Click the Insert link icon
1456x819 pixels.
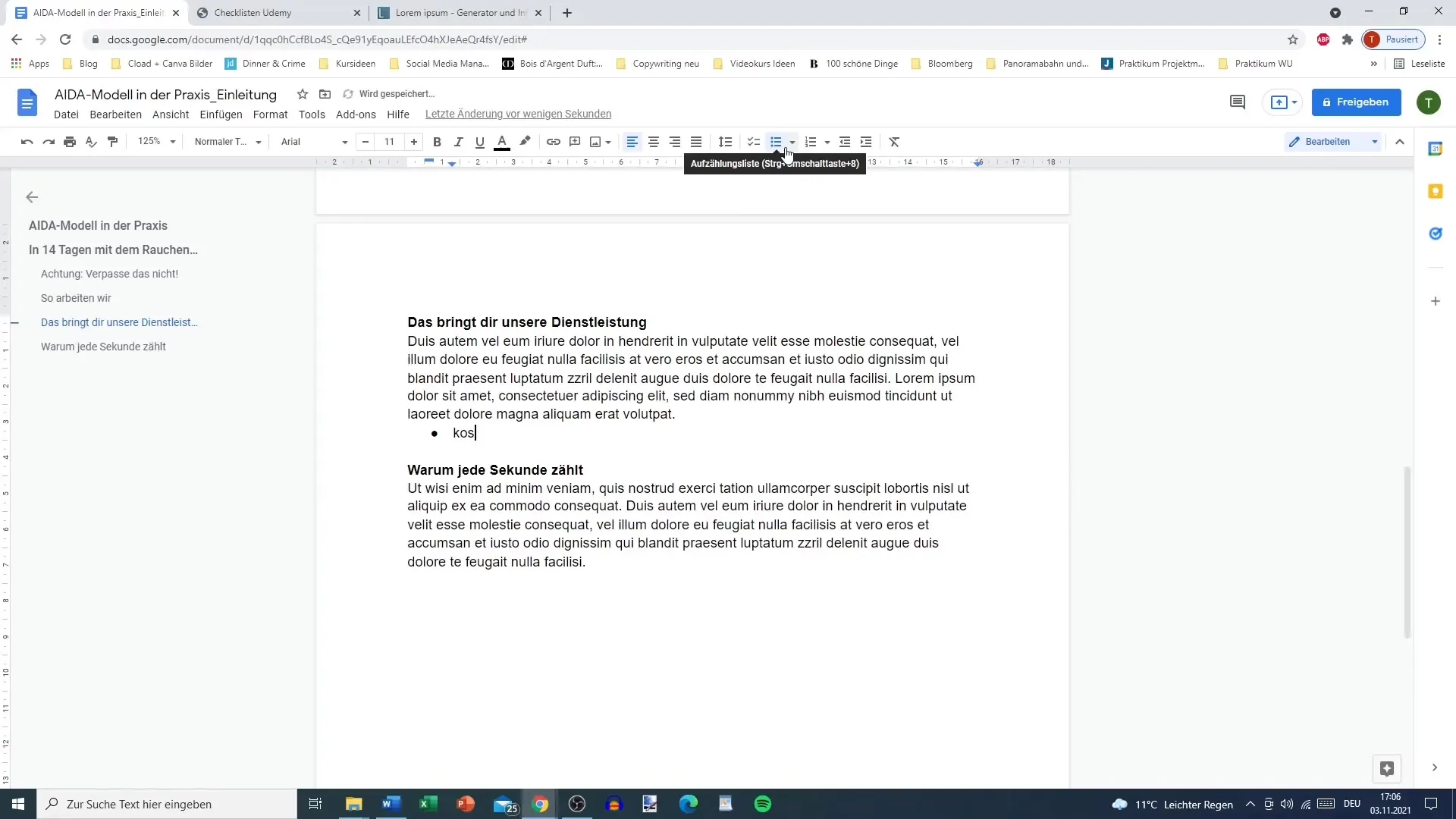tap(553, 141)
